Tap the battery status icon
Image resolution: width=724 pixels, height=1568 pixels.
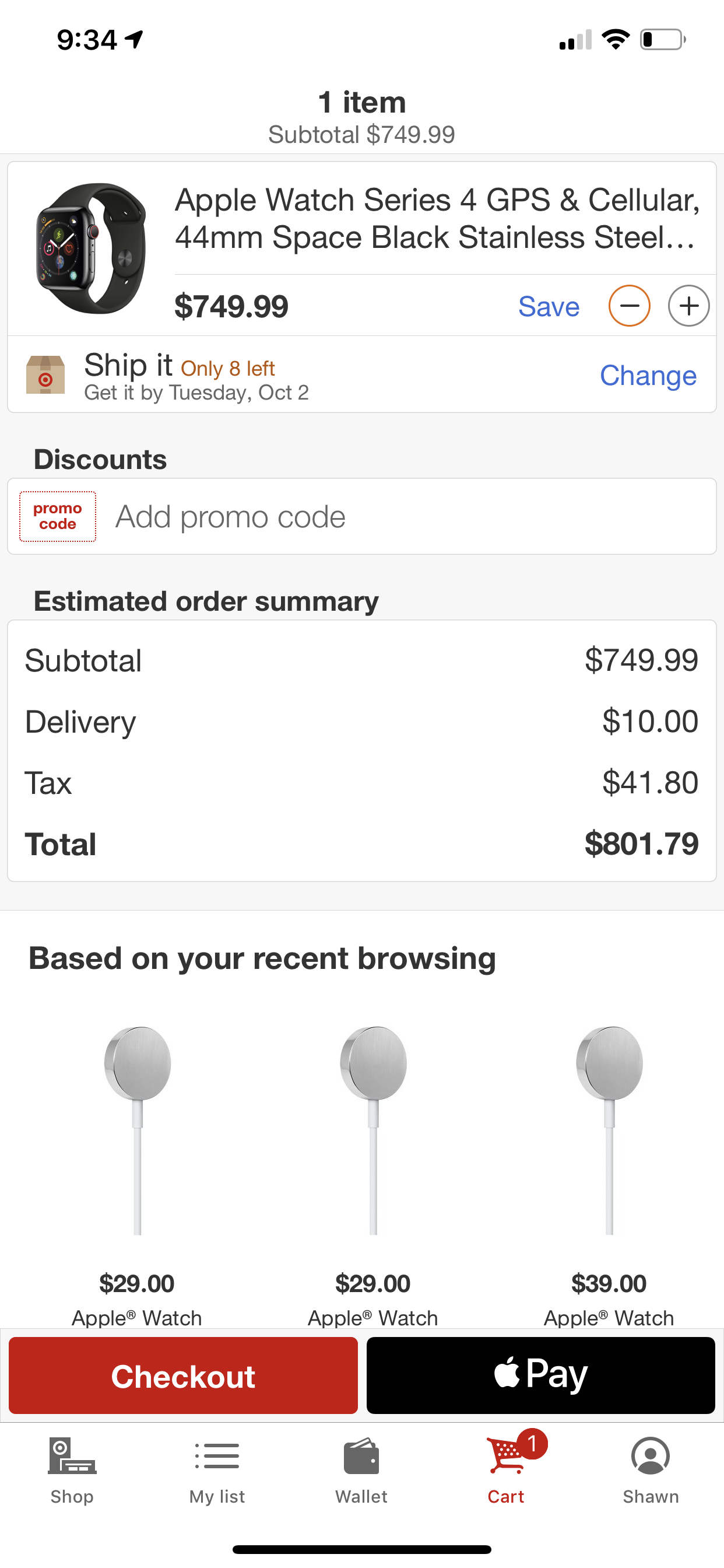(x=663, y=40)
